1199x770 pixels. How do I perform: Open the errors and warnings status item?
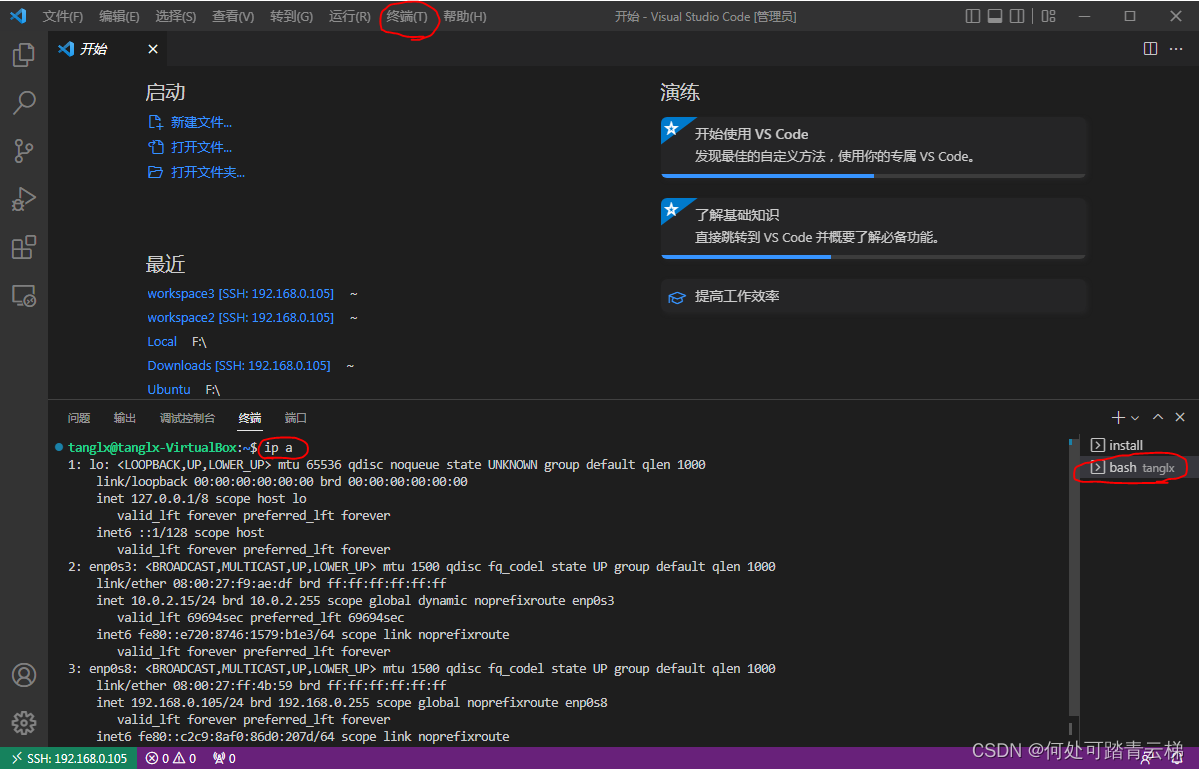pyautogui.click(x=171, y=759)
